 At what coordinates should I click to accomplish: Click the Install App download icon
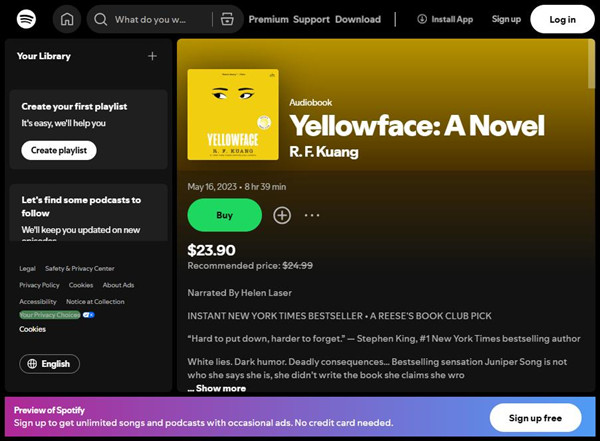(422, 19)
